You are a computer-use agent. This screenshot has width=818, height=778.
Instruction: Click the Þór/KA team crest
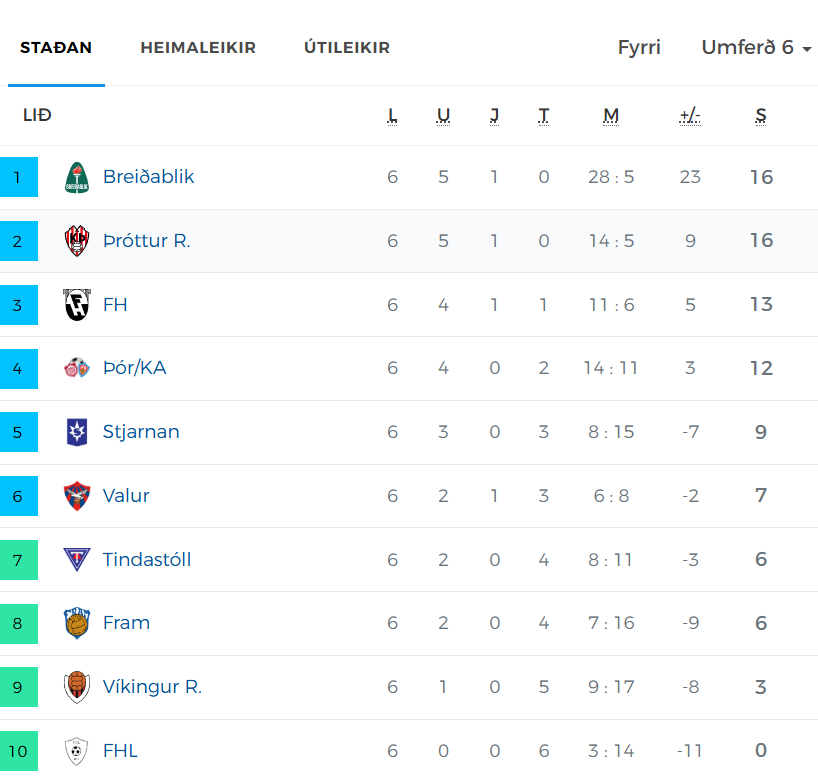[77, 368]
